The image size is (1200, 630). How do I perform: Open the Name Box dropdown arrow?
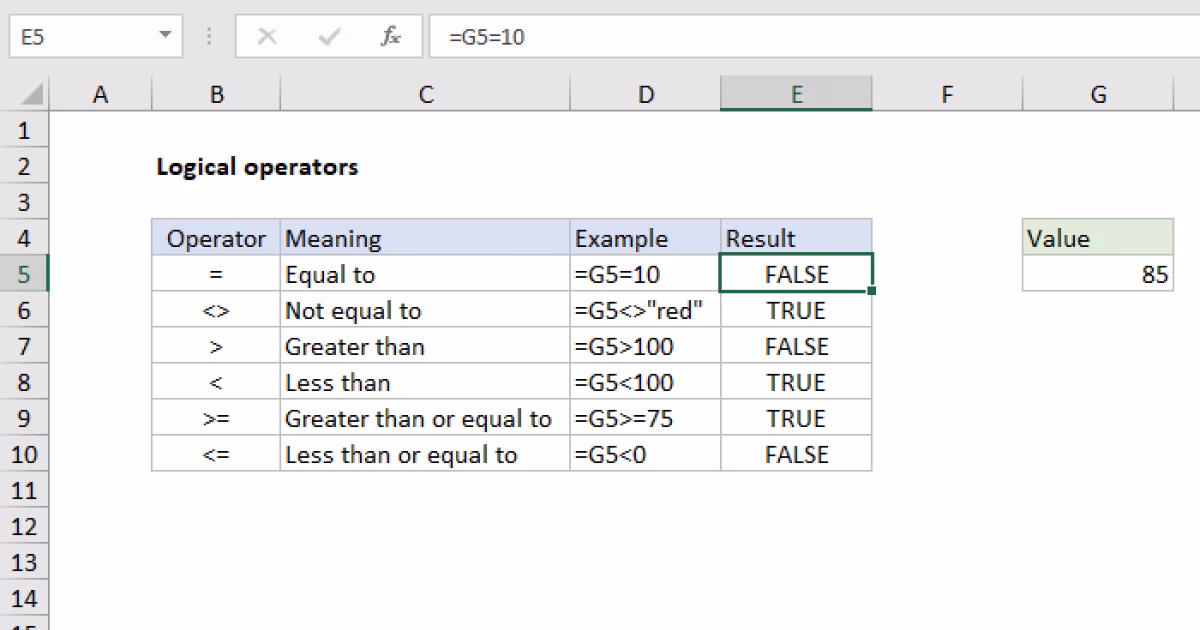coord(163,36)
